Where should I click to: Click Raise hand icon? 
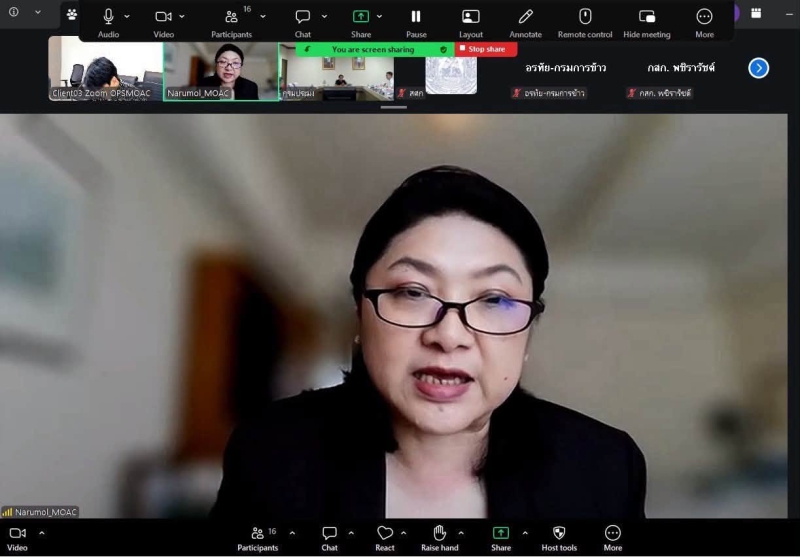pyautogui.click(x=439, y=533)
